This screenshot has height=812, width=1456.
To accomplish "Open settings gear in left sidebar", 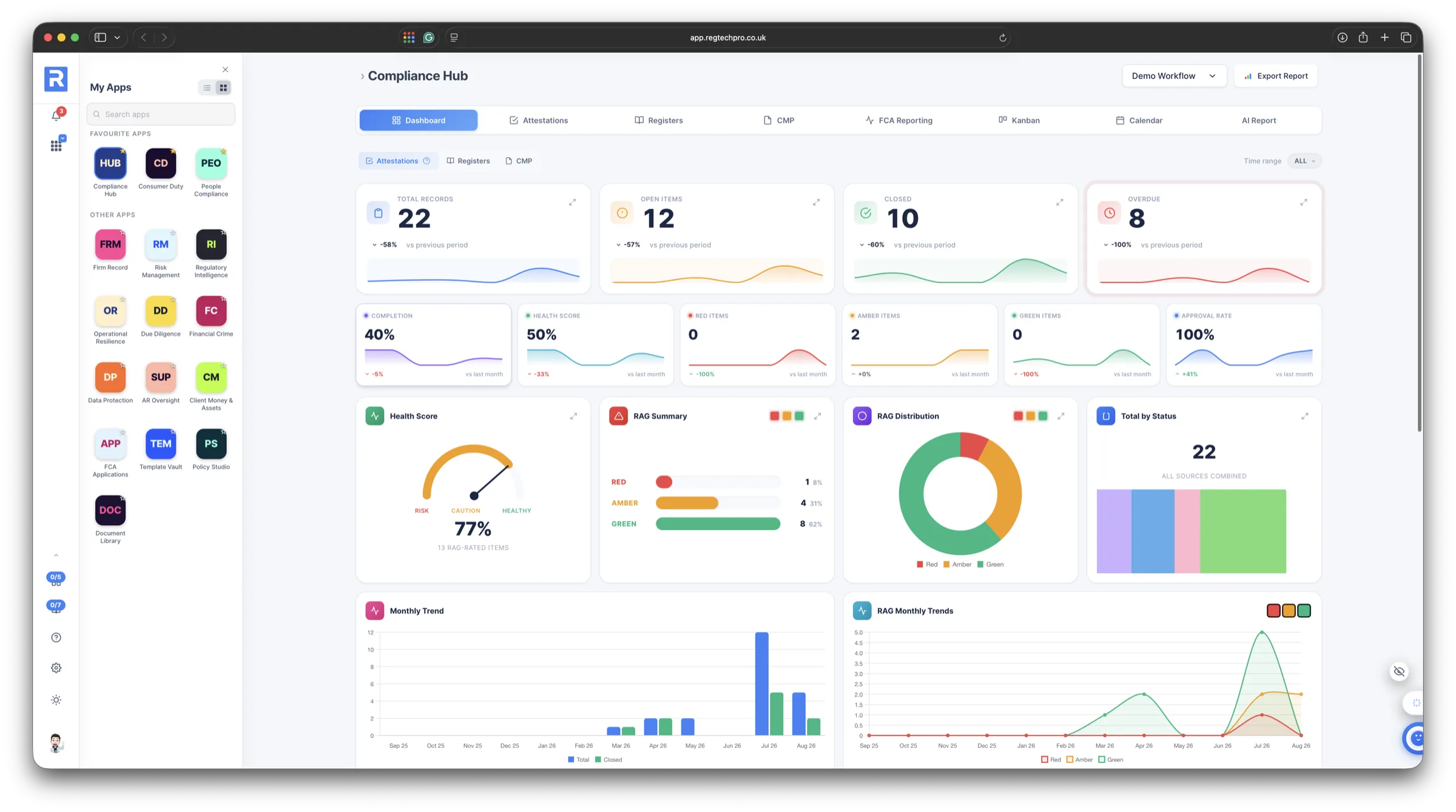I will coord(56,668).
